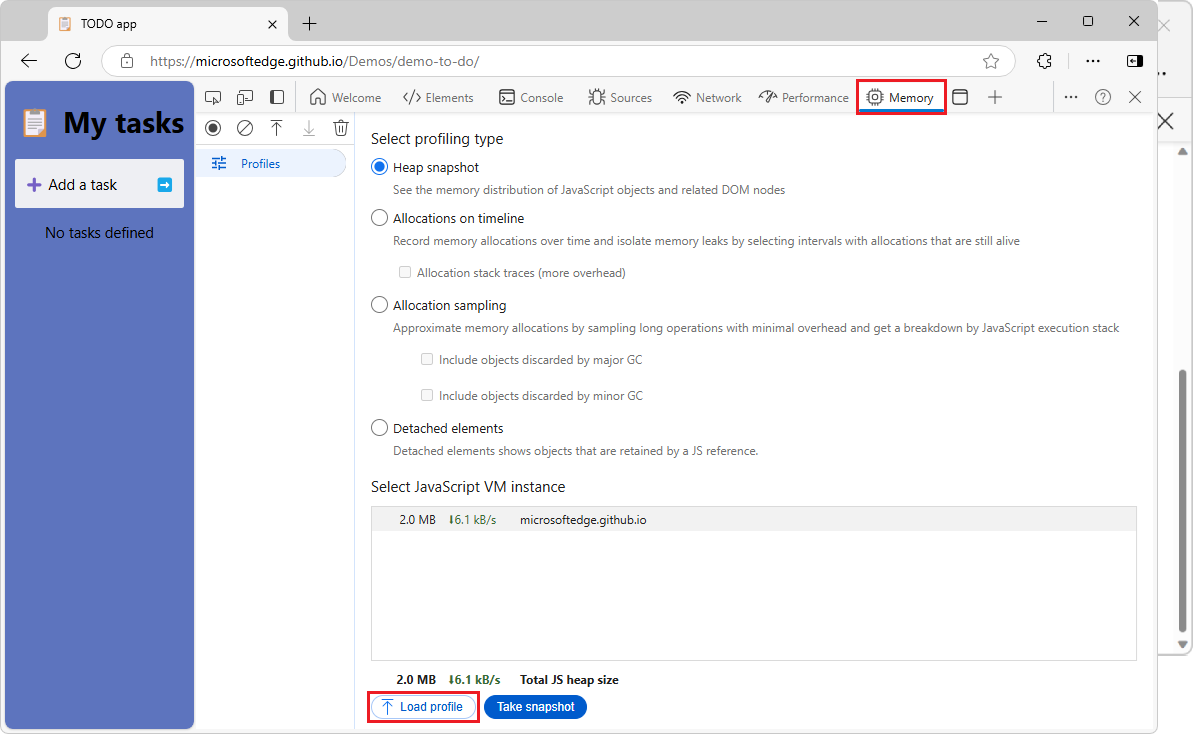The height and width of the screenshot is (734, 1194).
Task: Enable Include objects discarded by major GC
Action: pyautogui.click(x=427, y=358)
